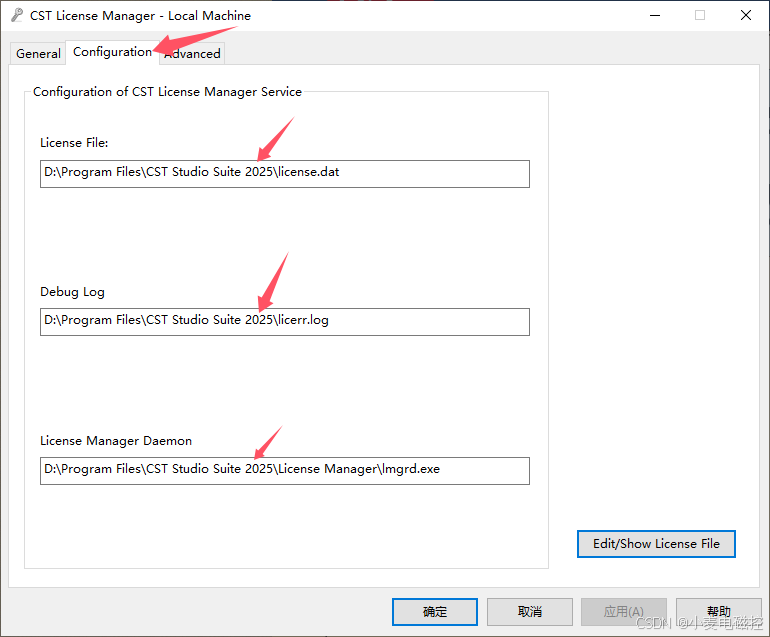770x637 pixels.
Task: Open Edit/Show License File
Action: pyautogui.click(x=656, y=544)
